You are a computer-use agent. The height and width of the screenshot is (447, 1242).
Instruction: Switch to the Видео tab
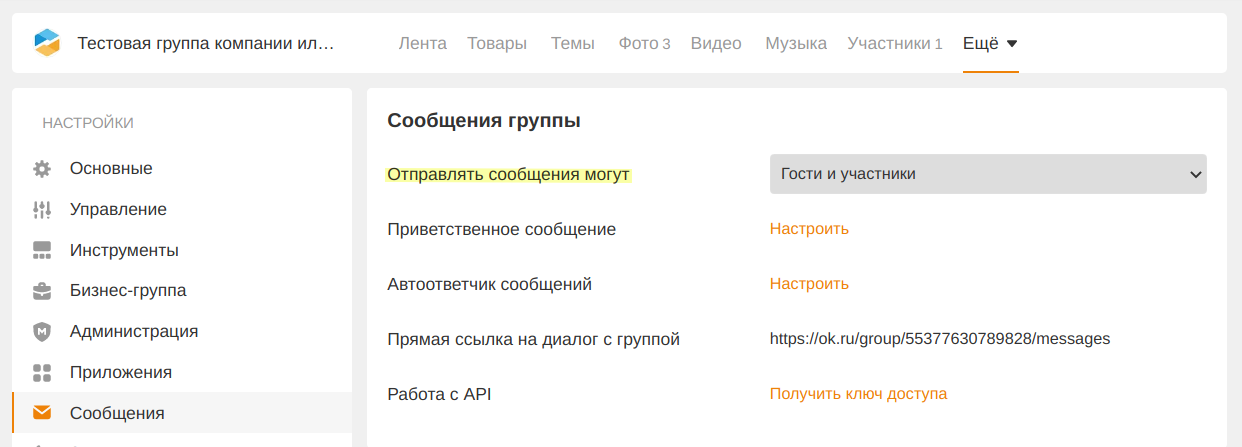pyautogui.click(x=716, y=43)
